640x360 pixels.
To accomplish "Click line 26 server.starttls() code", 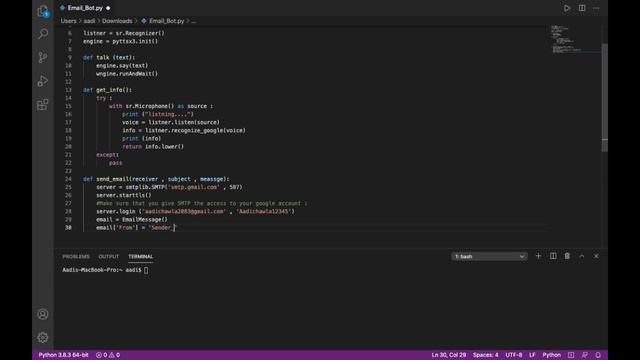I will pyautogui.click(x=124, y=195).
